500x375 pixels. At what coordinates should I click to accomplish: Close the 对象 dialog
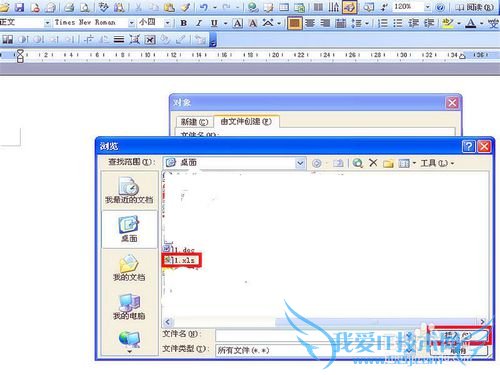pos(452,103)
